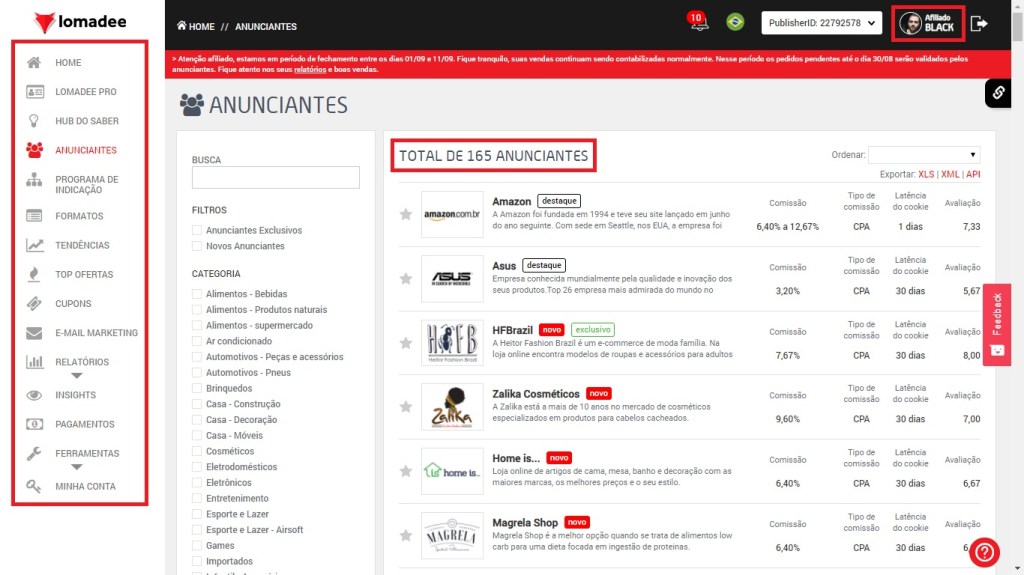The image size is (1024, 575).
Task: Click the black link icon on right edge
Action: click(998, 93)
